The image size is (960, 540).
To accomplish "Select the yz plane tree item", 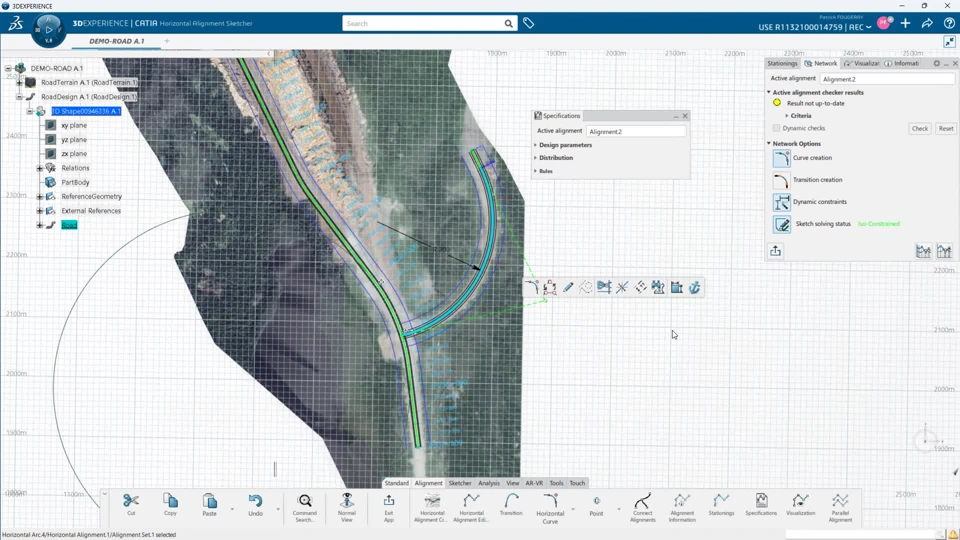I will (x=74, y=140).
